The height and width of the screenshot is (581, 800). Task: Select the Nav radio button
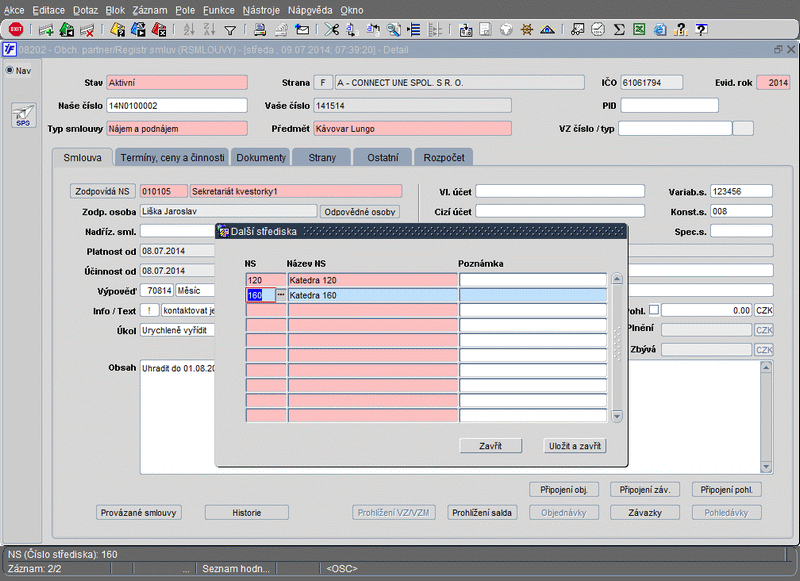coord(10,71)
